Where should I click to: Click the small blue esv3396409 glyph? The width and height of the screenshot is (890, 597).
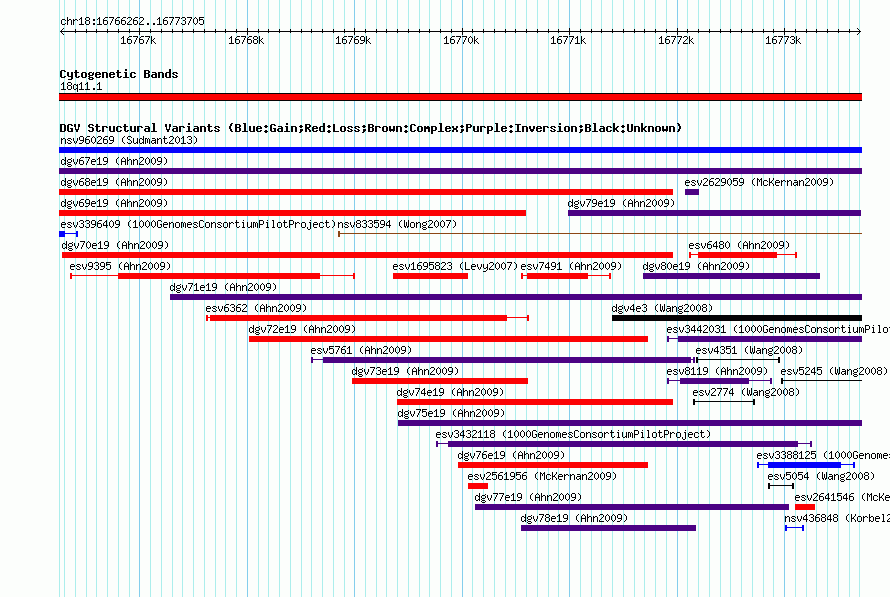point(68,234)
